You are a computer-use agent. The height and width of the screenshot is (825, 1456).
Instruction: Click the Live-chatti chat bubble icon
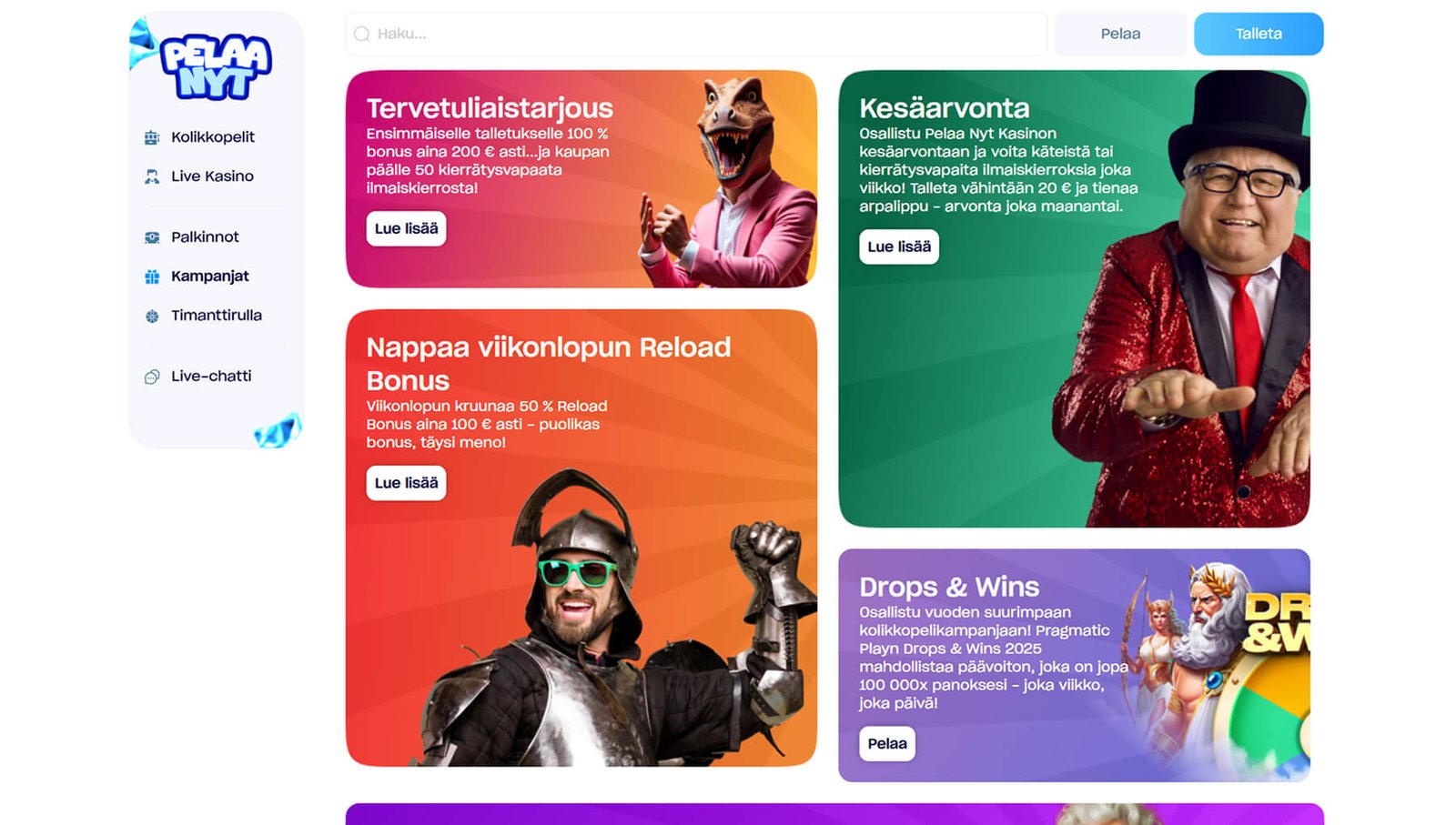[152, 377]
